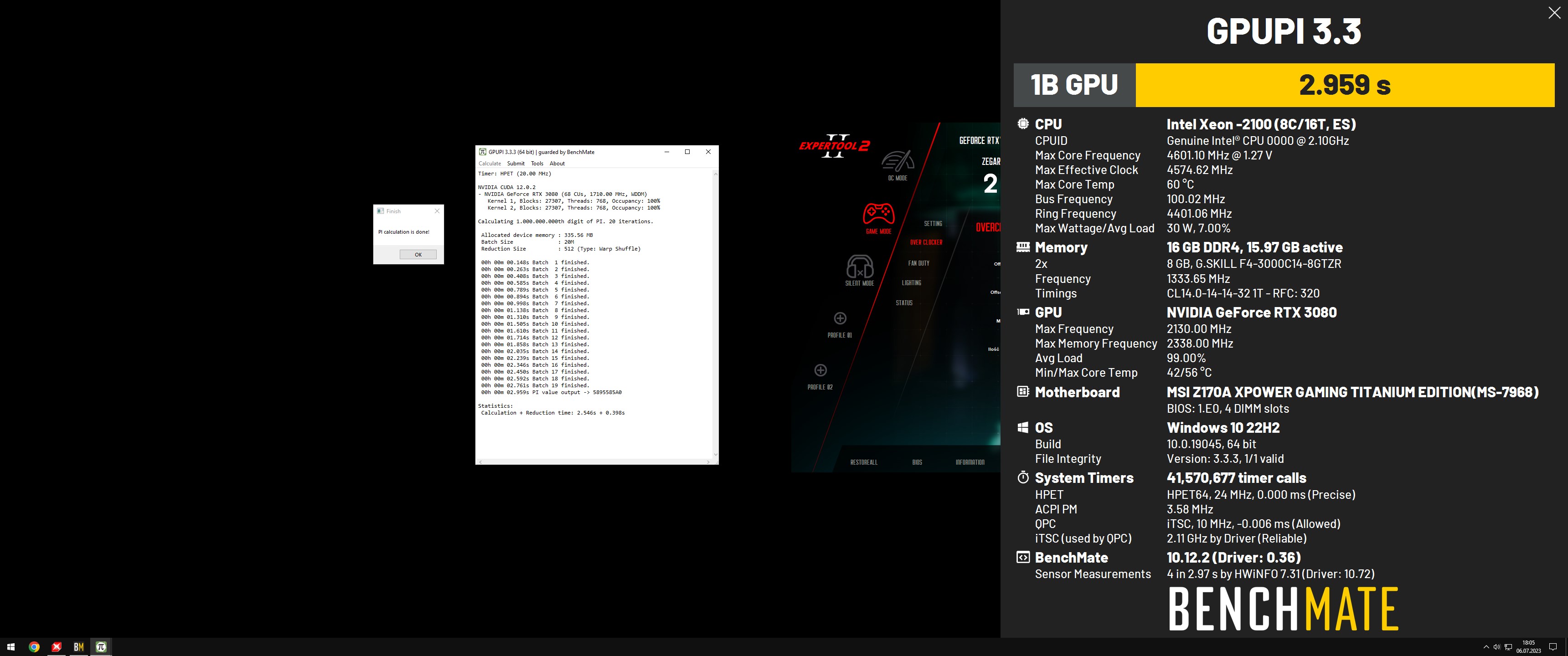This screenshot has height=656, width=1568.
Task: Click 'NVIDIA GeForce RTX 3080' GPU name
Action: 1252,312
